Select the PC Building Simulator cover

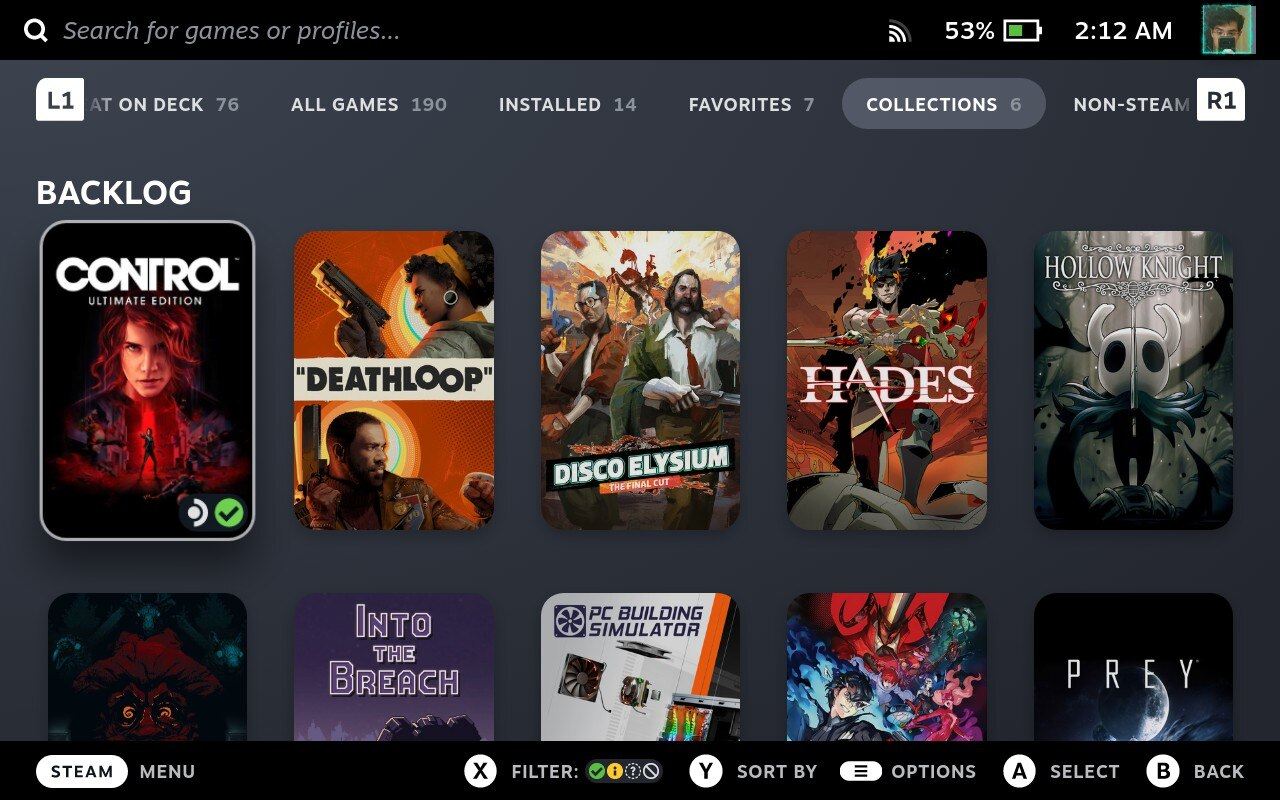(640, 667)
